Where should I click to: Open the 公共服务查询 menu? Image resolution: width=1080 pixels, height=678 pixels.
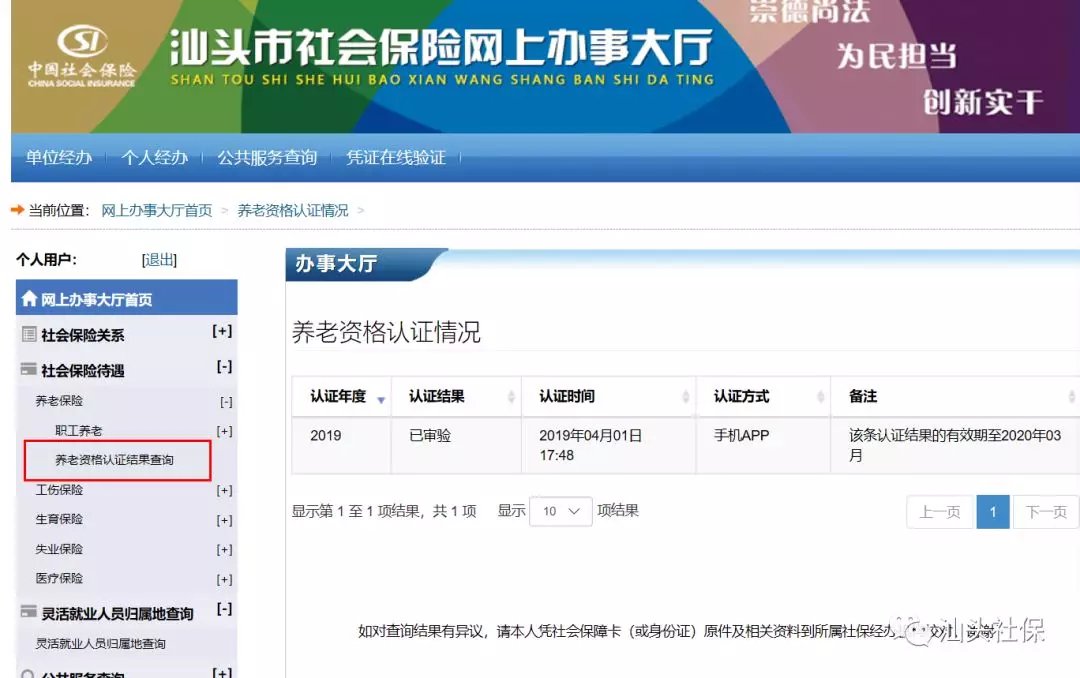pos(267,157)
